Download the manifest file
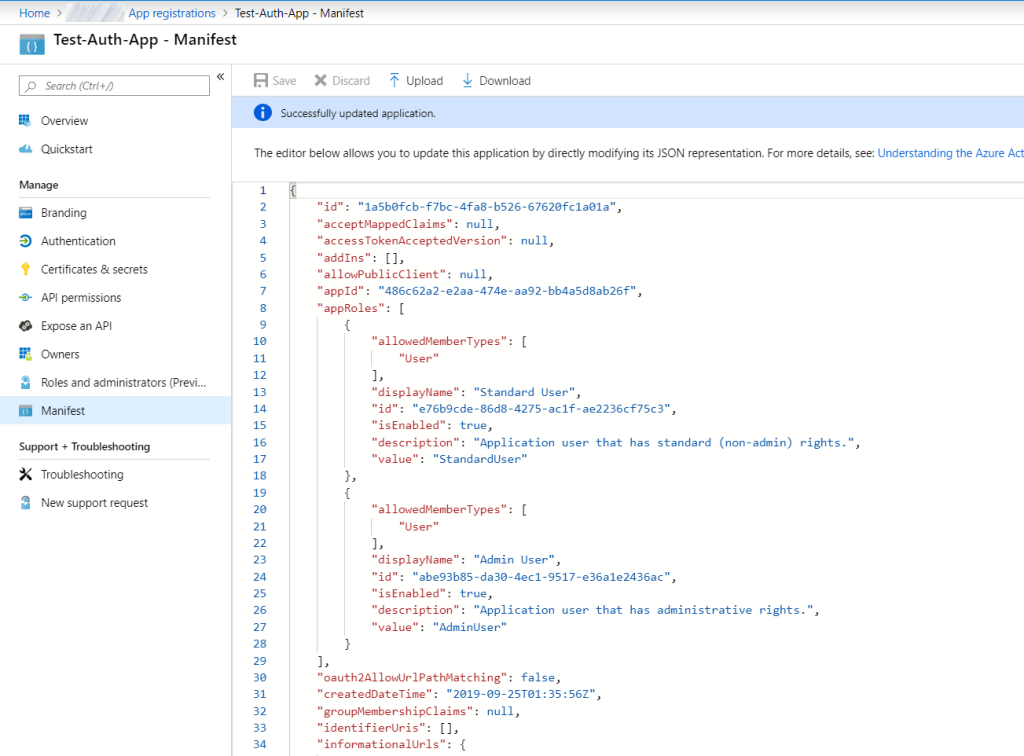Screen dimensions: 1024x756 (496, 81)
